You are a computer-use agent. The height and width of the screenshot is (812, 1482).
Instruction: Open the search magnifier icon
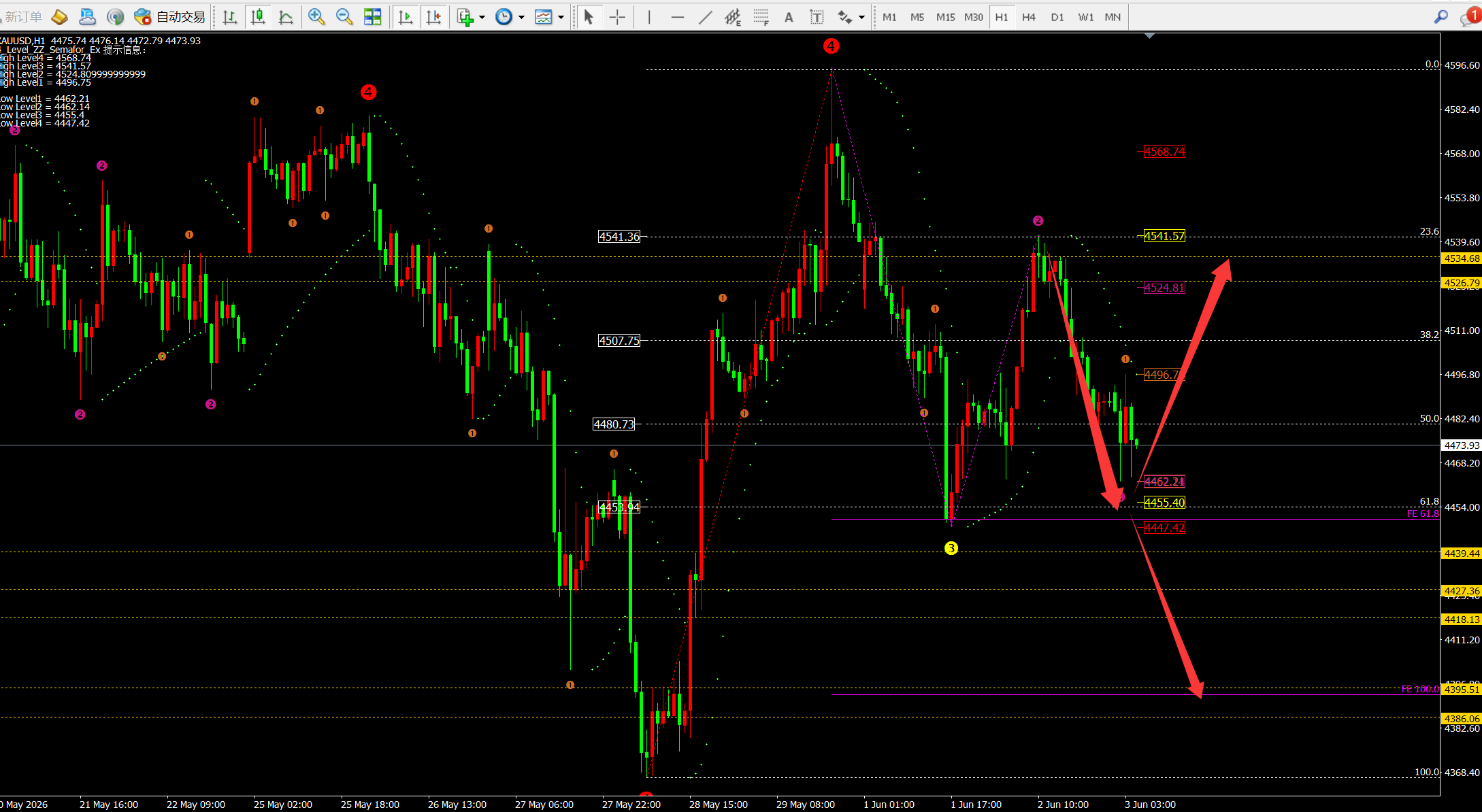point(1441,17)
